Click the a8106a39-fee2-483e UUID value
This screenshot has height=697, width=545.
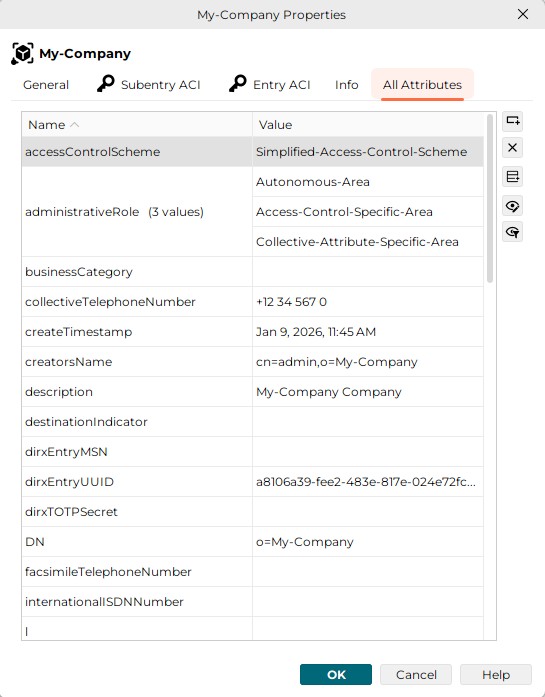click(368, 482)
